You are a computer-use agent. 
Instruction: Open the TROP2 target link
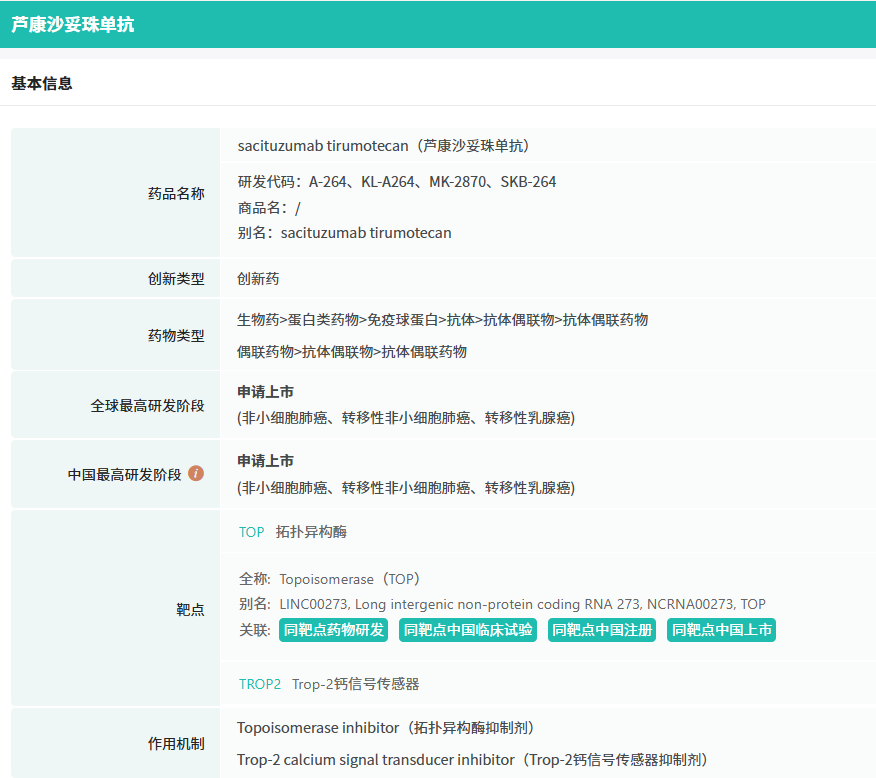[260, 684]
